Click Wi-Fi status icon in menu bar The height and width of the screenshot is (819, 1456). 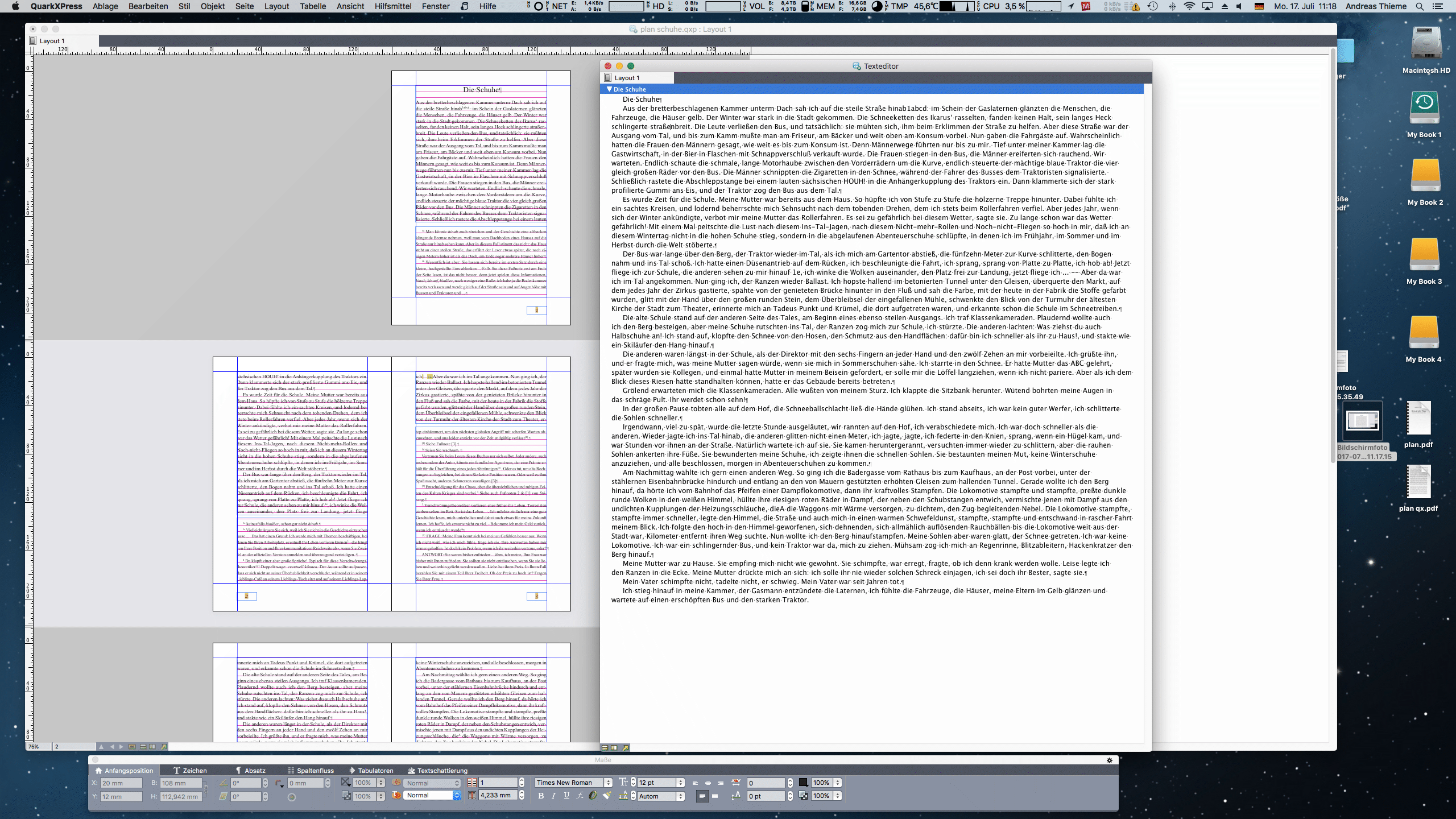click(1189, 6)
